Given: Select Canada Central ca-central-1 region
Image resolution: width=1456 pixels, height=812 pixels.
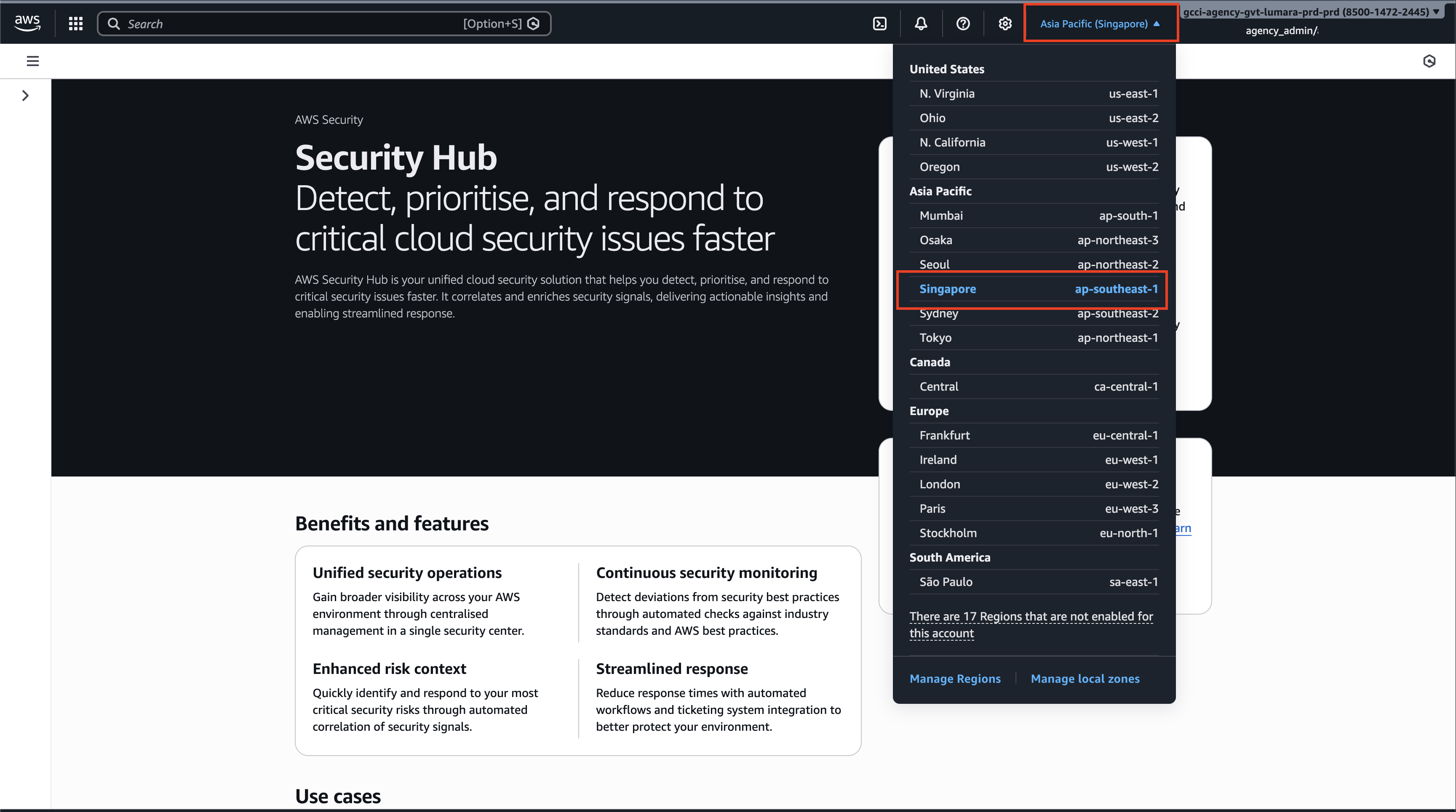Looking at the screenshot, I should (1034, 386).
